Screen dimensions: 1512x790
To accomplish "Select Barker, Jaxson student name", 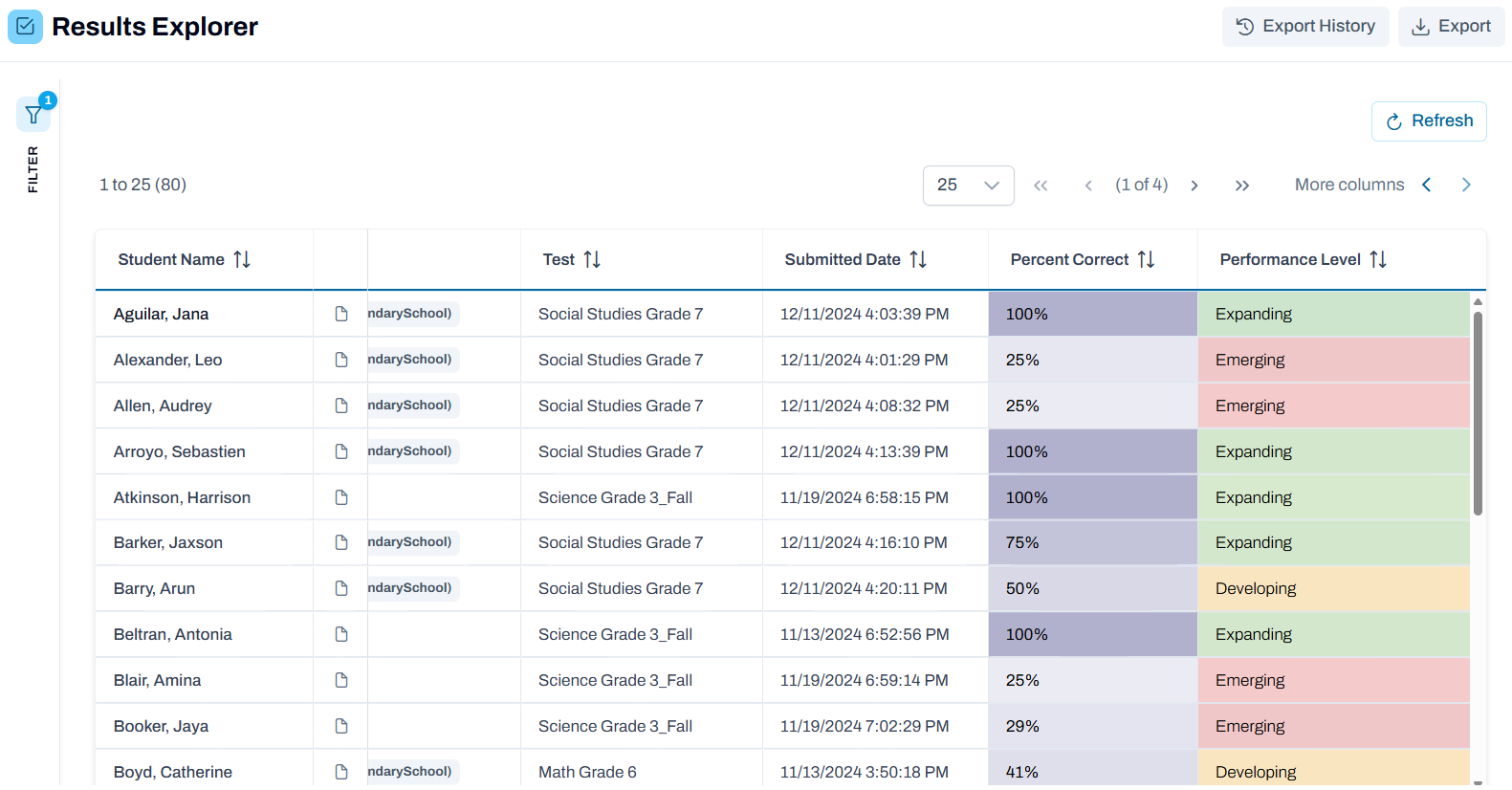I will point(168,542).
